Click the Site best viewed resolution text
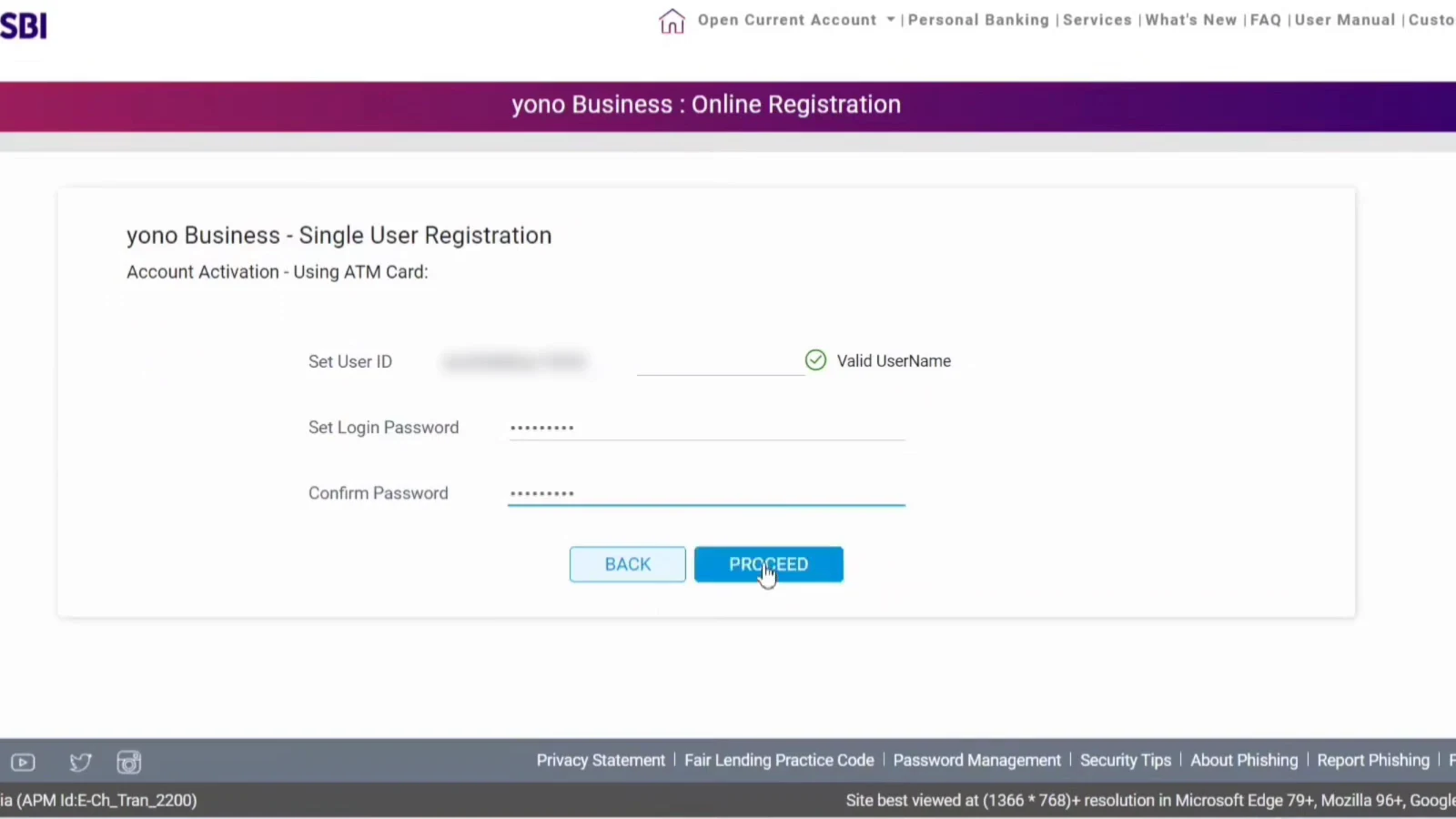The image size is (1456, 819). tap(1151, 801)
